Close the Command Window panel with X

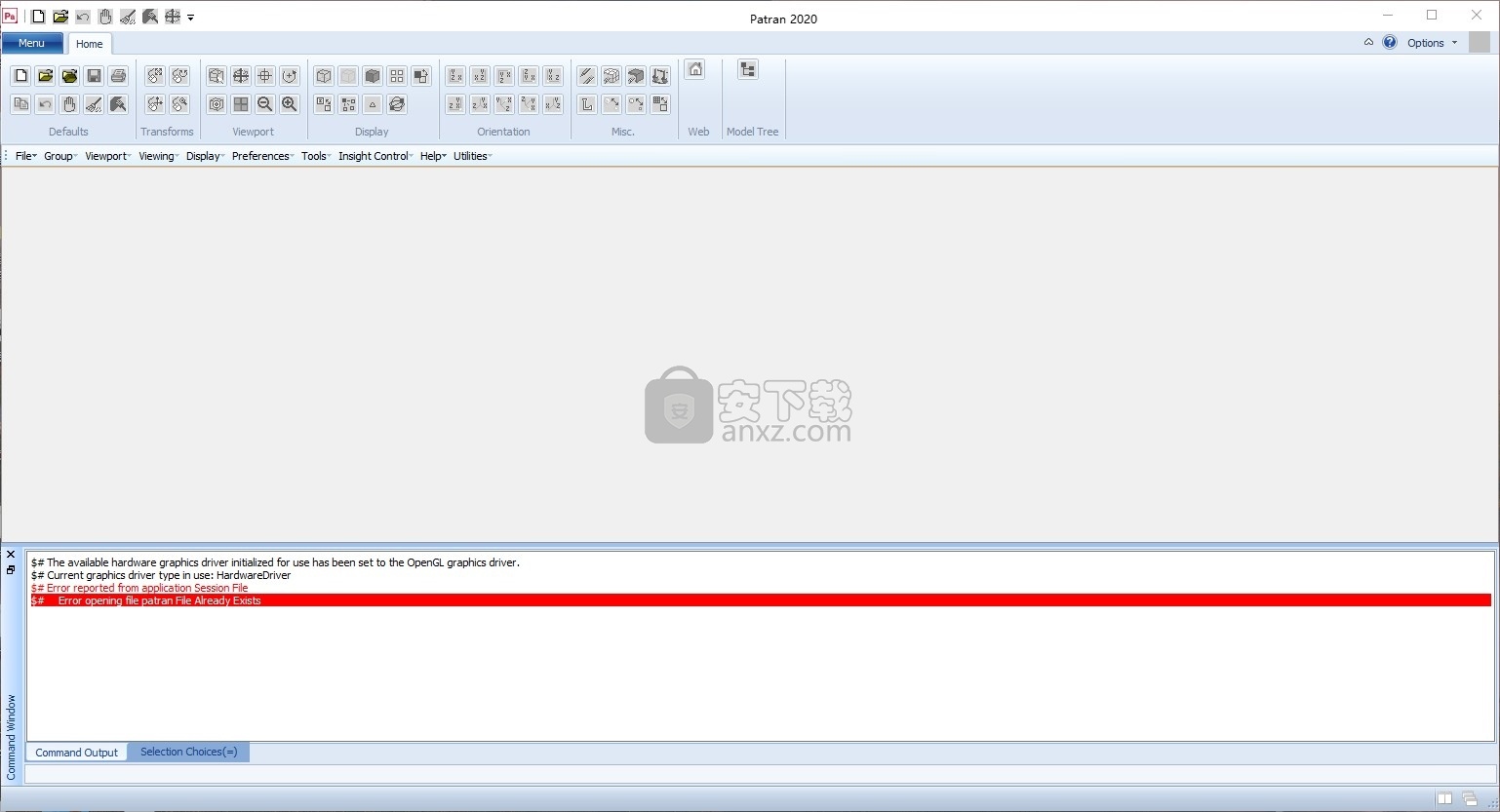click(x=11, y=555)
